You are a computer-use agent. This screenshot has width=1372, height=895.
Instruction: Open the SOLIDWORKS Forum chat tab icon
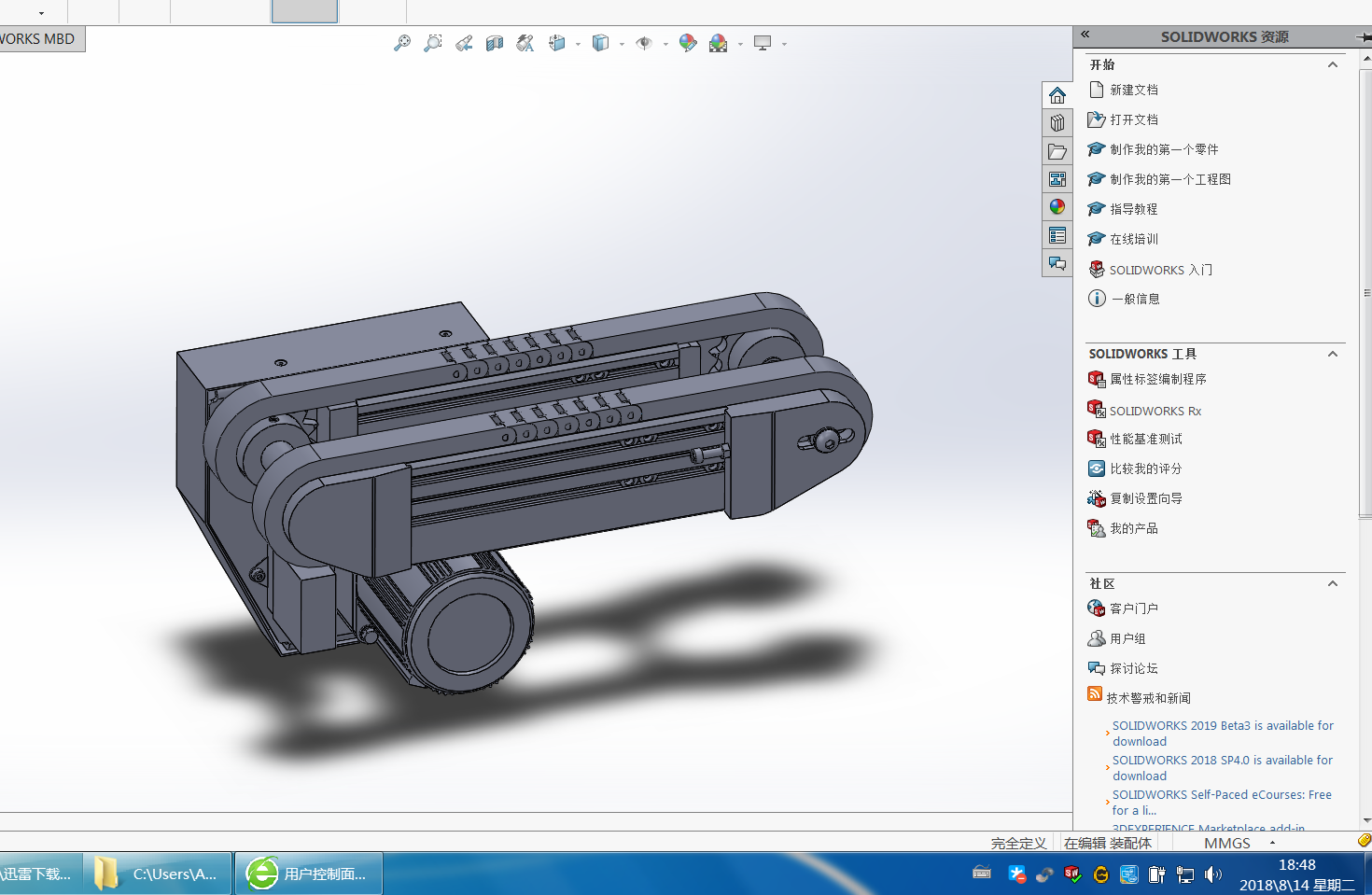[1057, 263]
